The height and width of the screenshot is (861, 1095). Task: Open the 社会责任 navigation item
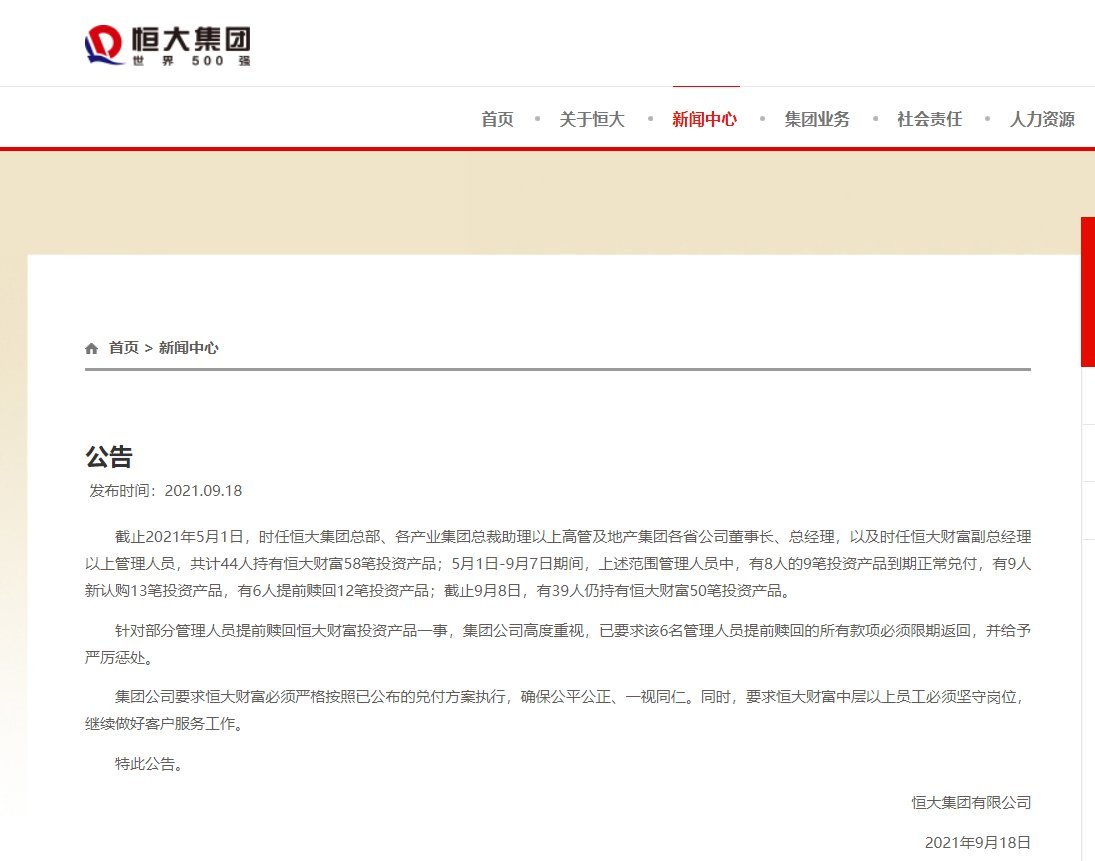pyautogui.click(x=929, y=119)
